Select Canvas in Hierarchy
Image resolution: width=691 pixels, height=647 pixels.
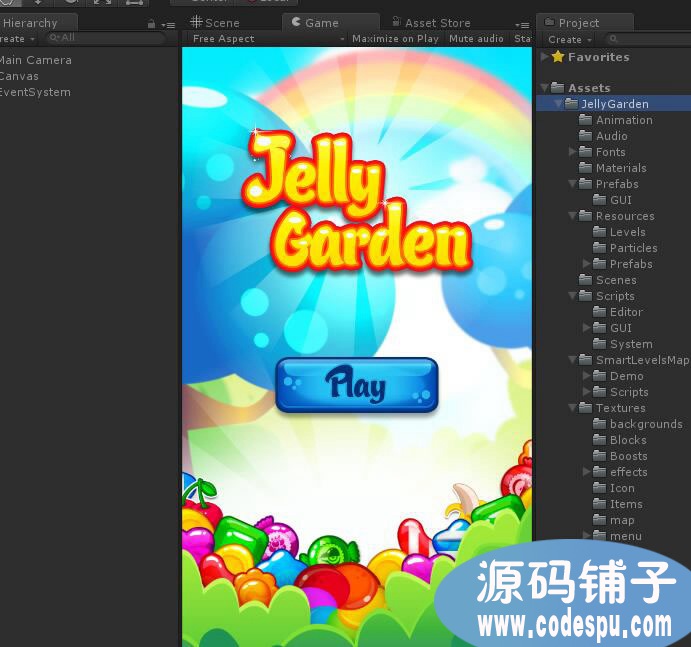tap(19, 76)
